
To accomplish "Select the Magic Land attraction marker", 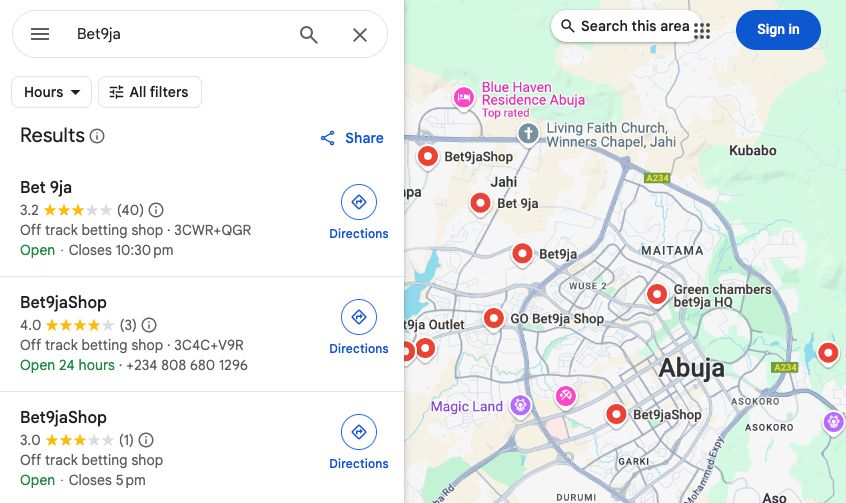I will 521,405.
